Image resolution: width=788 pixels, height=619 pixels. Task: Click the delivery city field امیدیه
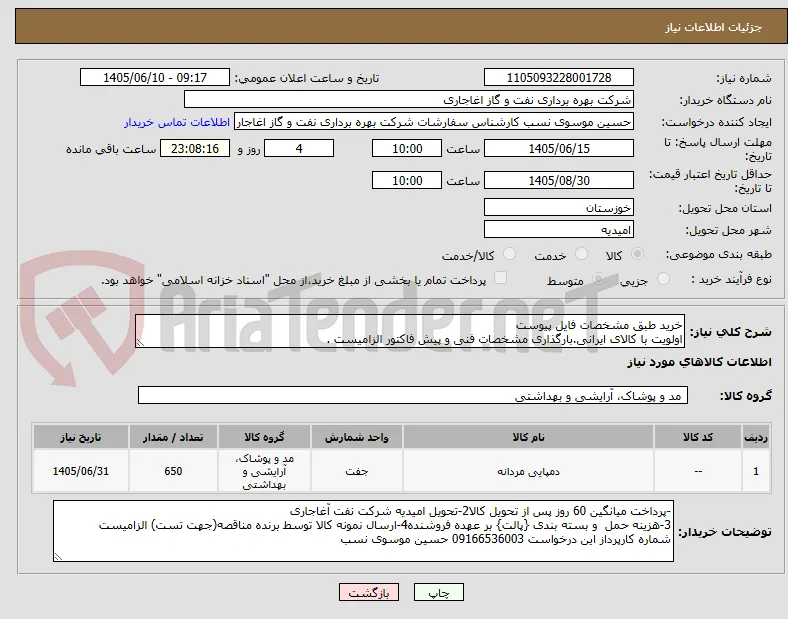(559, 230)
